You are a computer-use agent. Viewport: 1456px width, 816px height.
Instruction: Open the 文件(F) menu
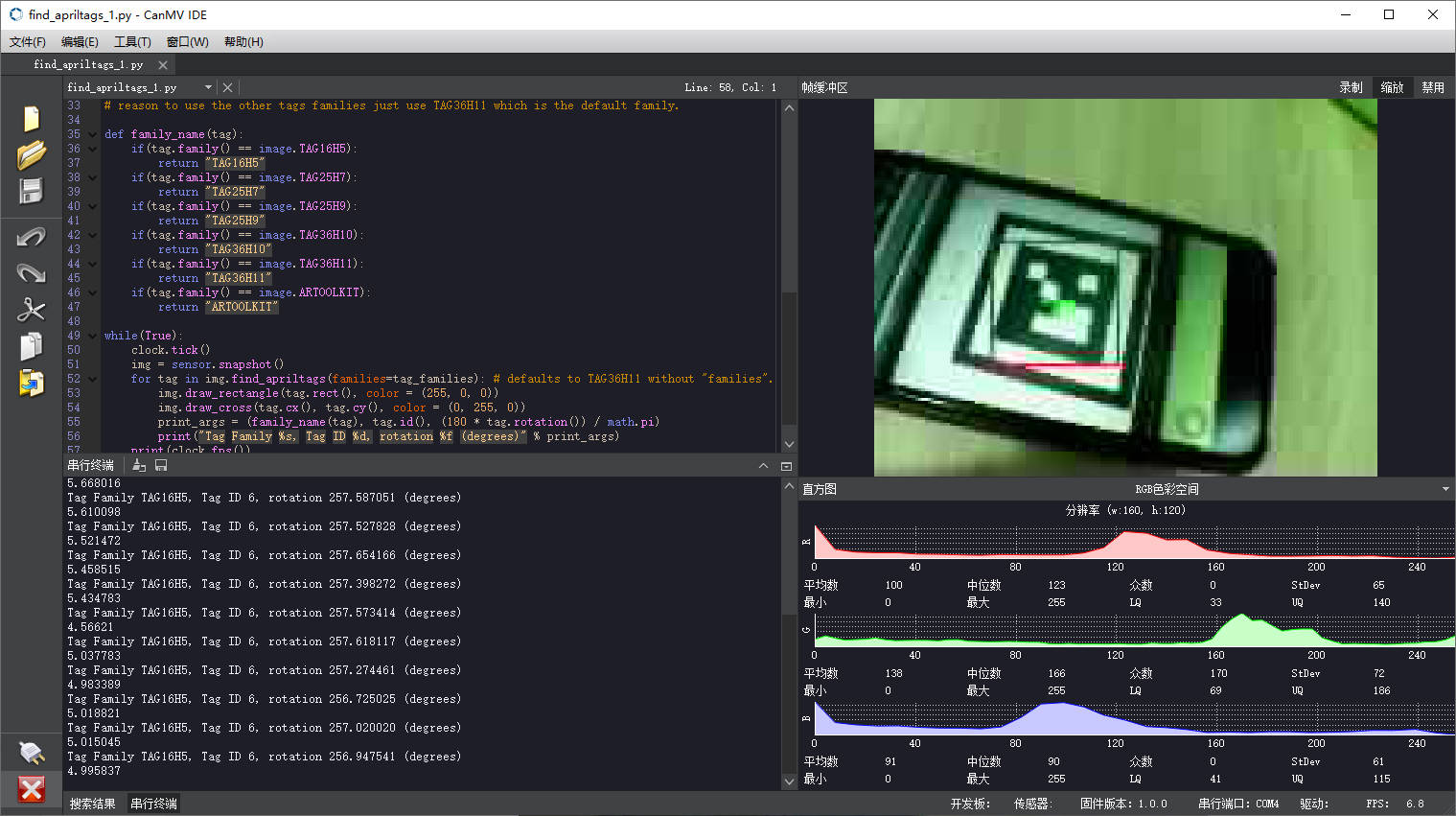click(28, 42)
